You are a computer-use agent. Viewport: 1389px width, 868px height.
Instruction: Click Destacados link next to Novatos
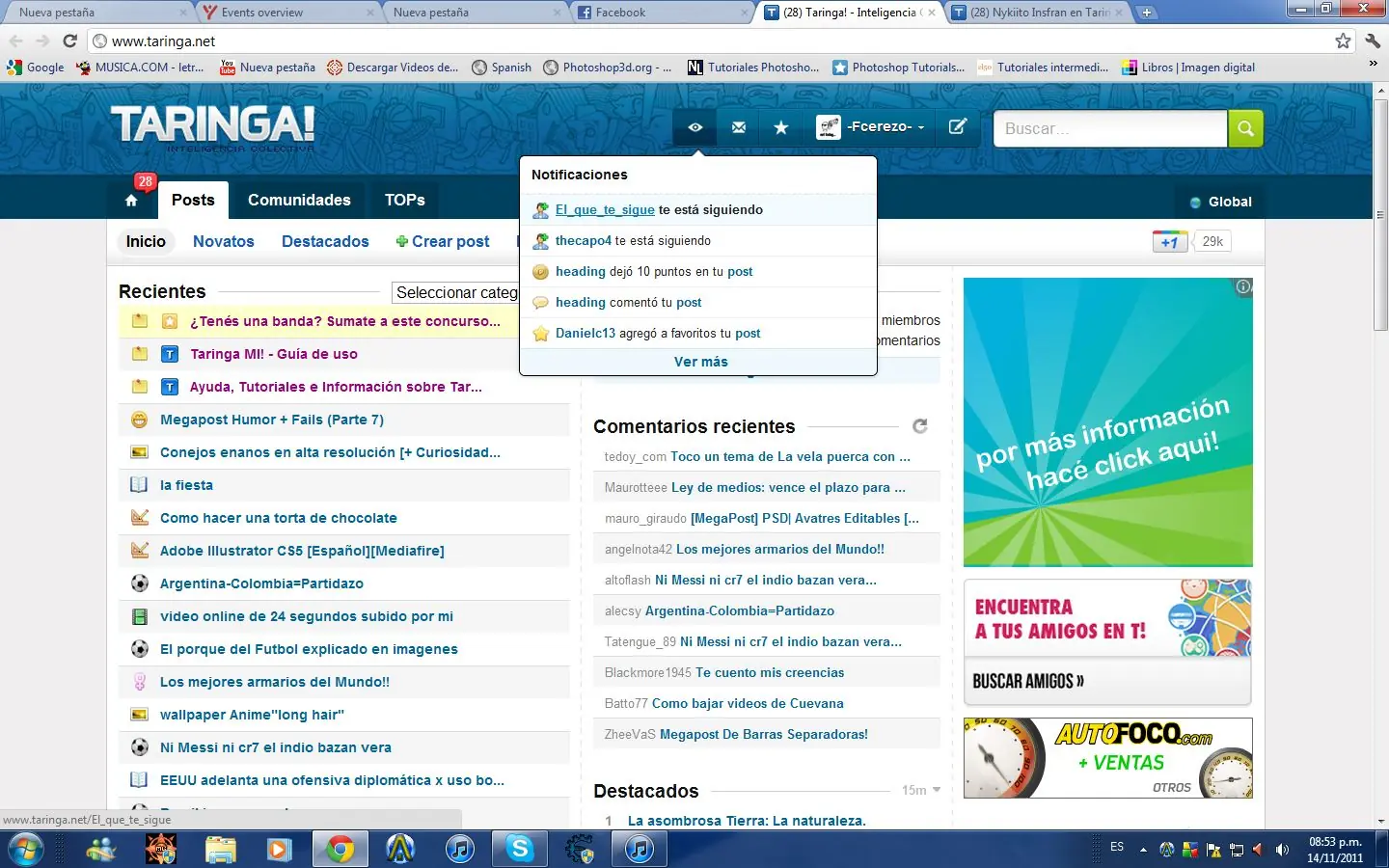click(x=325, y=241)
